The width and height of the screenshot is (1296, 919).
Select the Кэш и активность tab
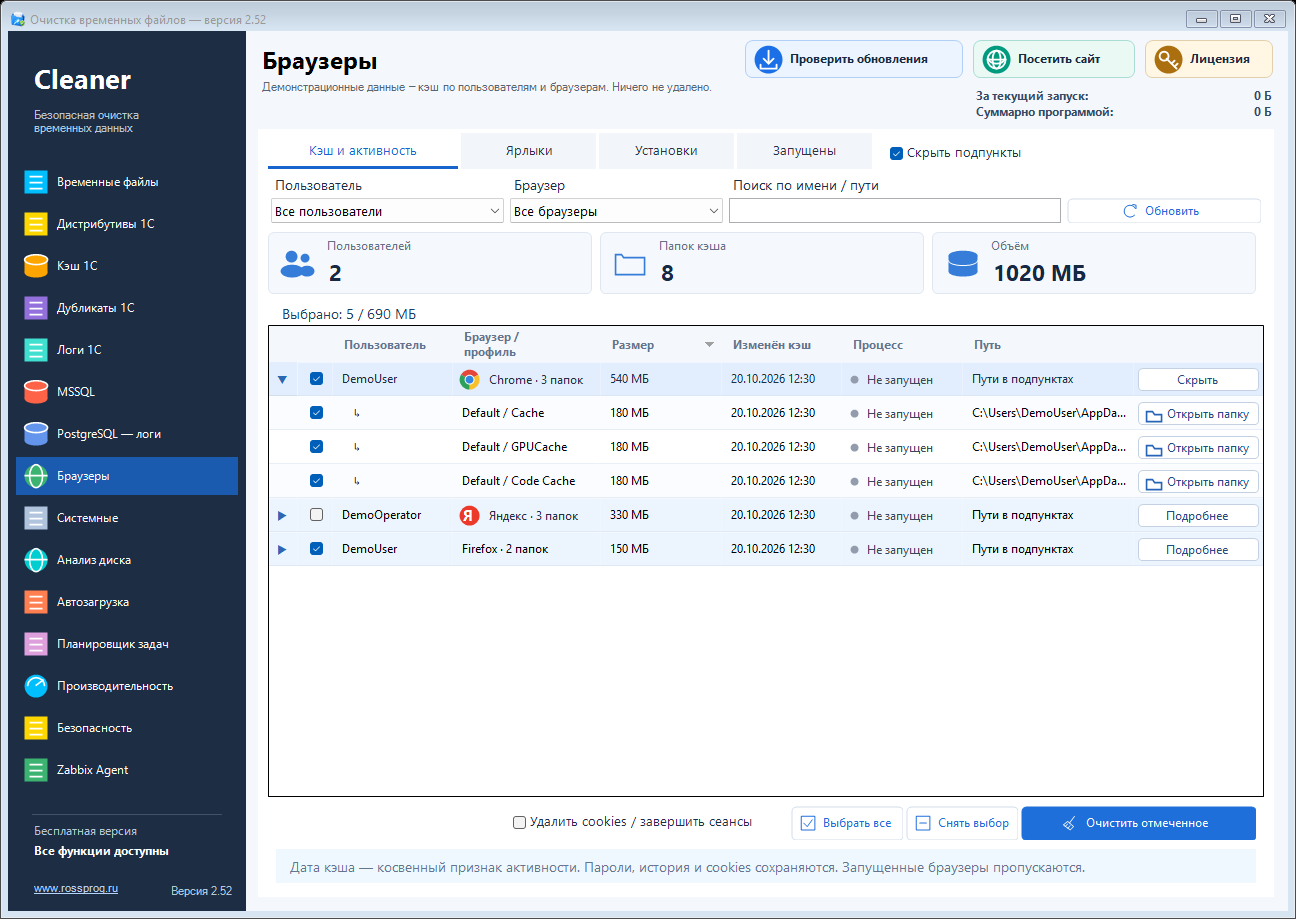click(x=363, y=151)
